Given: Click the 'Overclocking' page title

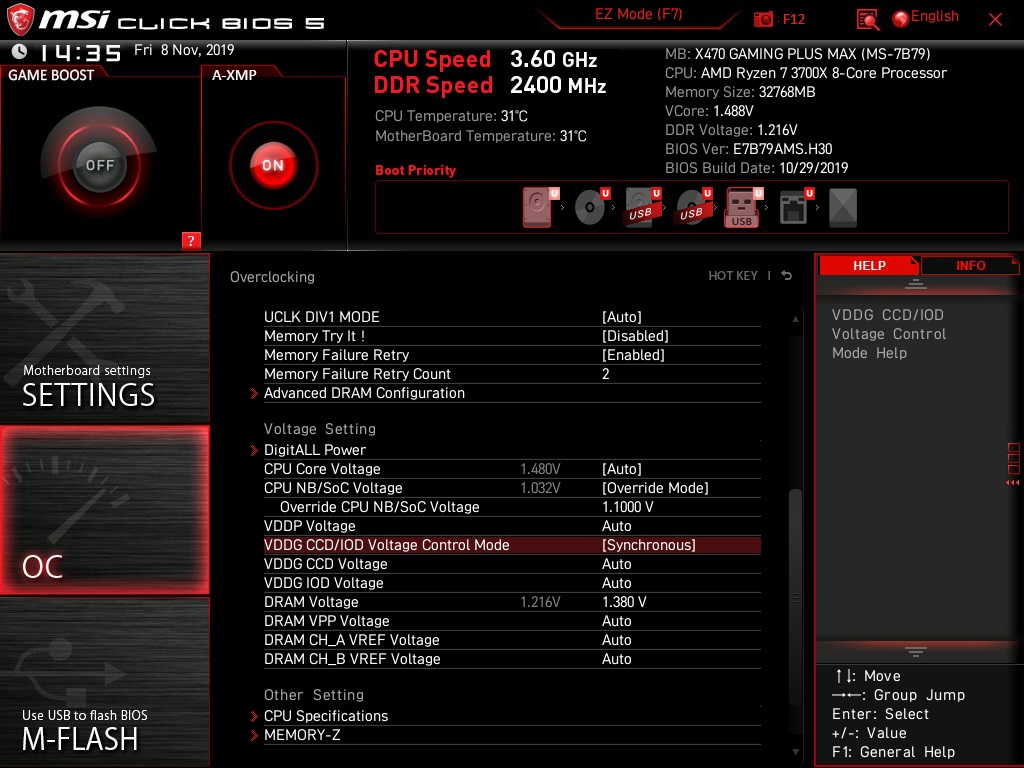Looking at the screenshot, I should pos(272,277).
